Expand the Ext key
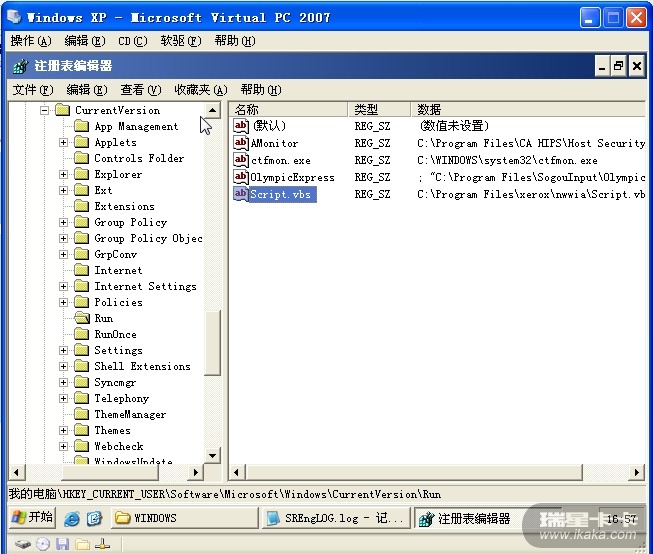Viewport: 653px width, 554px height. [63, 190]
